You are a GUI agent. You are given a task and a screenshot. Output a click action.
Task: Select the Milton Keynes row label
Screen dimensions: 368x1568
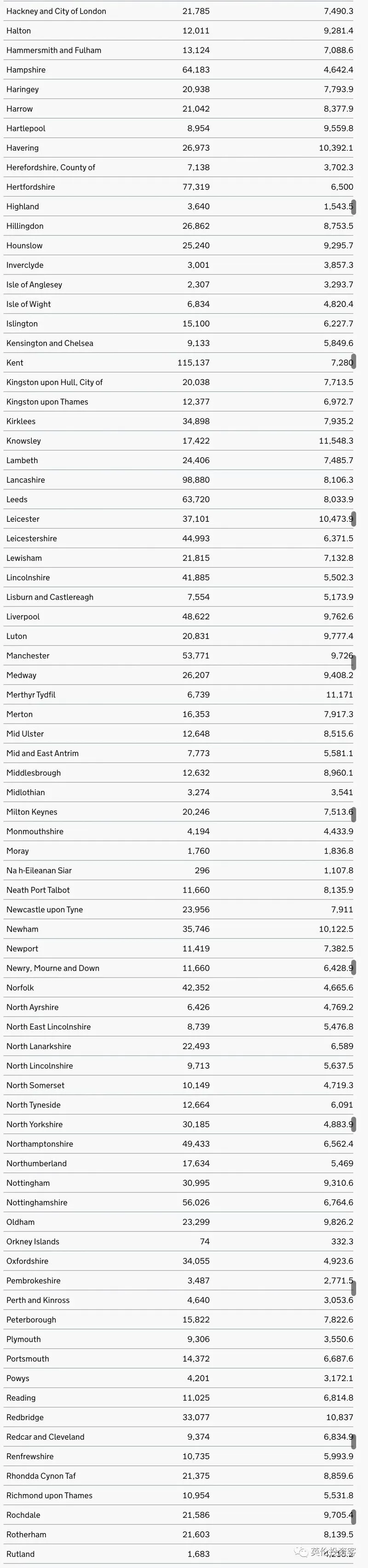coord(32,811)
